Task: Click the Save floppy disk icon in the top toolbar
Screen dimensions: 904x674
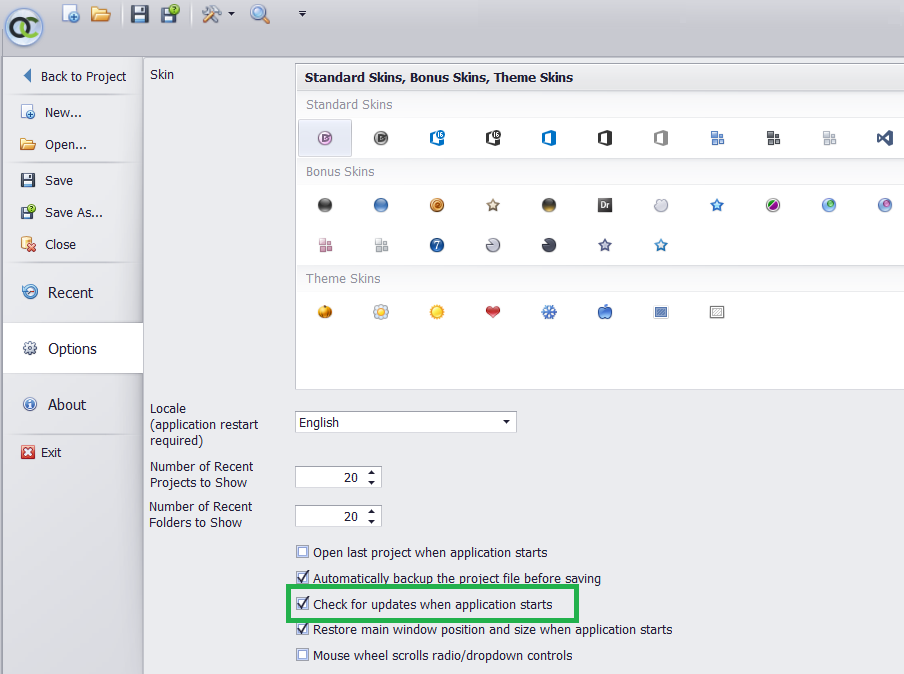Action: (140, 14)
